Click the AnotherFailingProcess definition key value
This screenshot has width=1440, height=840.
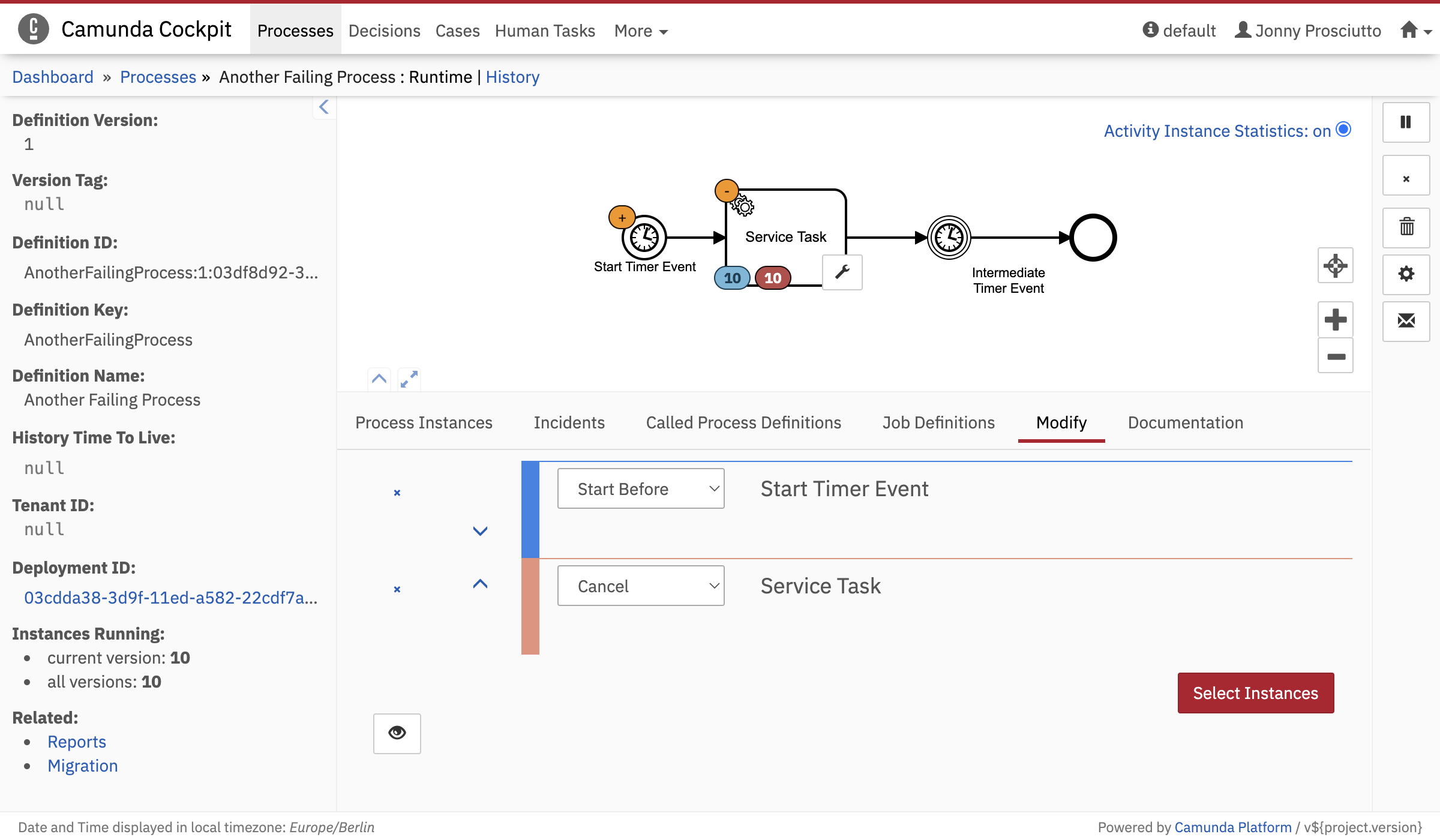pyautogui.click(x=108, y=340)
